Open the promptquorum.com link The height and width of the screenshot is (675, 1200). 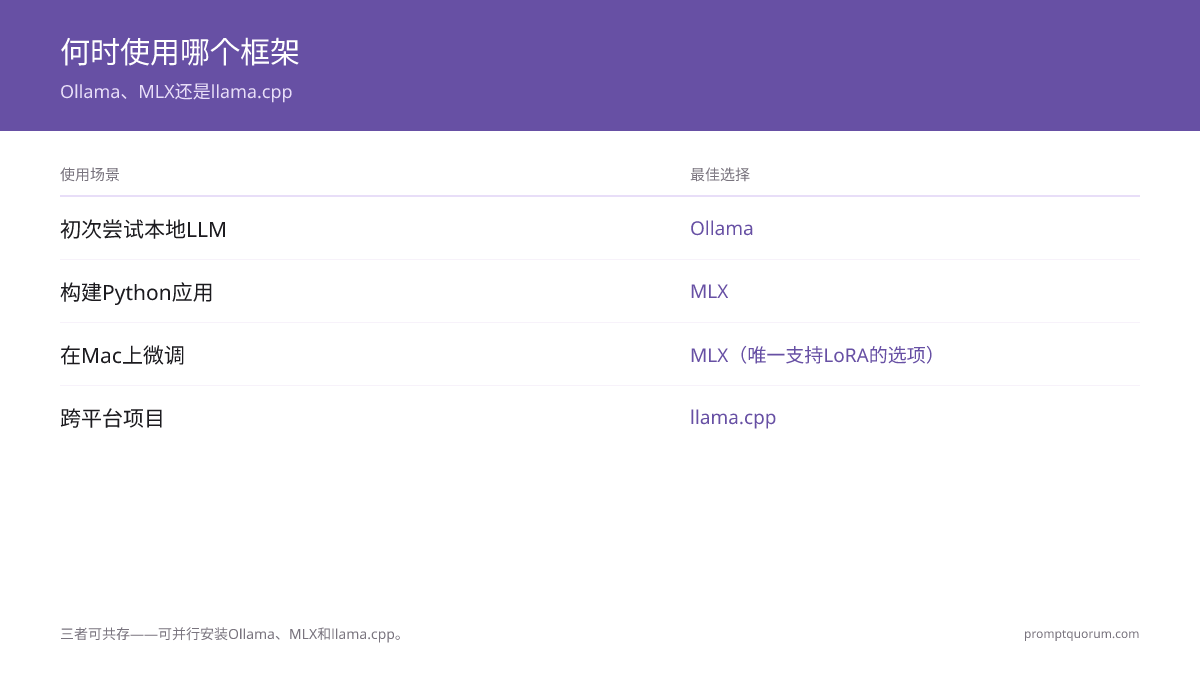click(x=1081, y=634)
